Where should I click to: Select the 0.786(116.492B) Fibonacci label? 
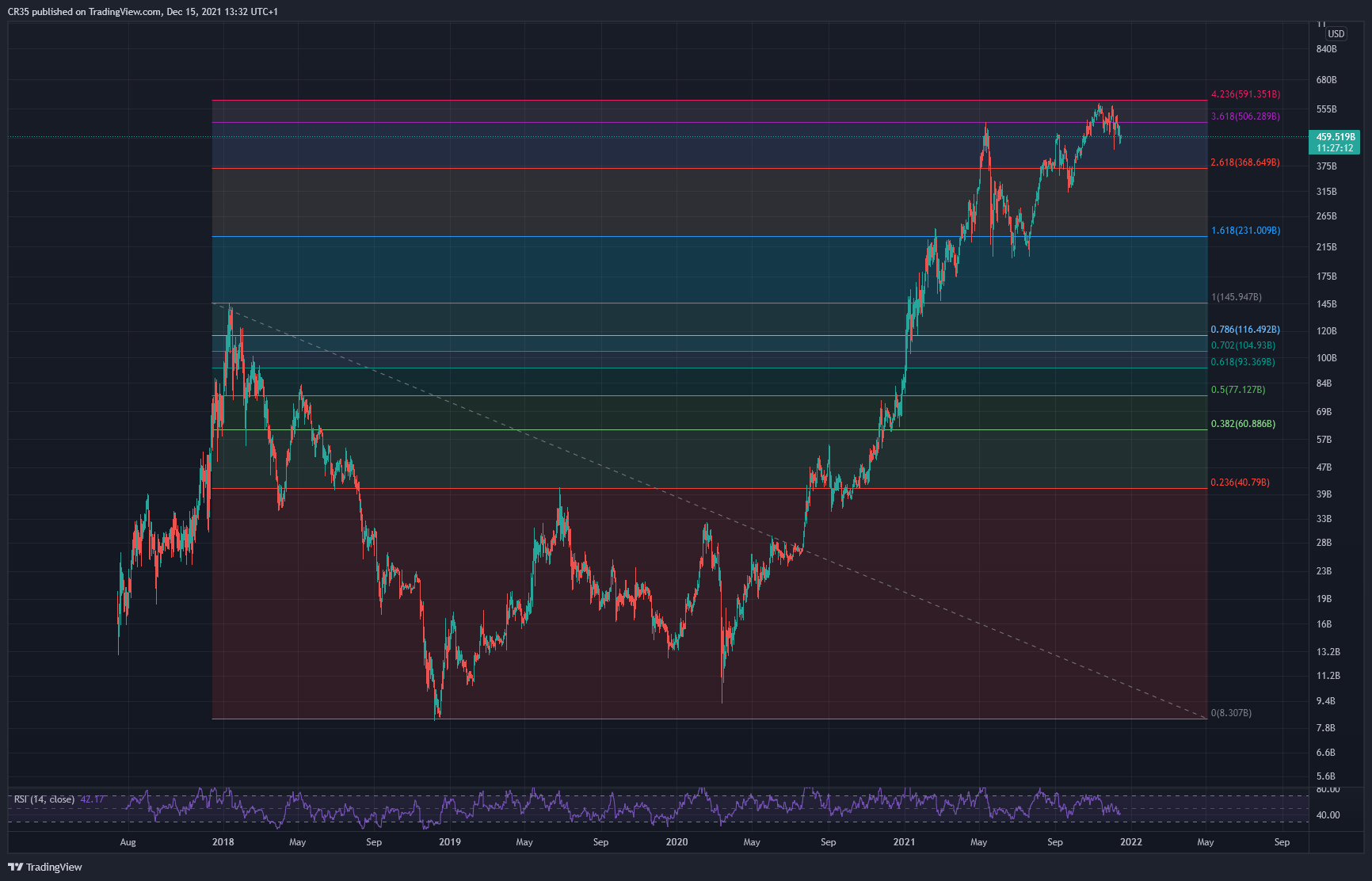pos(1245,330)
